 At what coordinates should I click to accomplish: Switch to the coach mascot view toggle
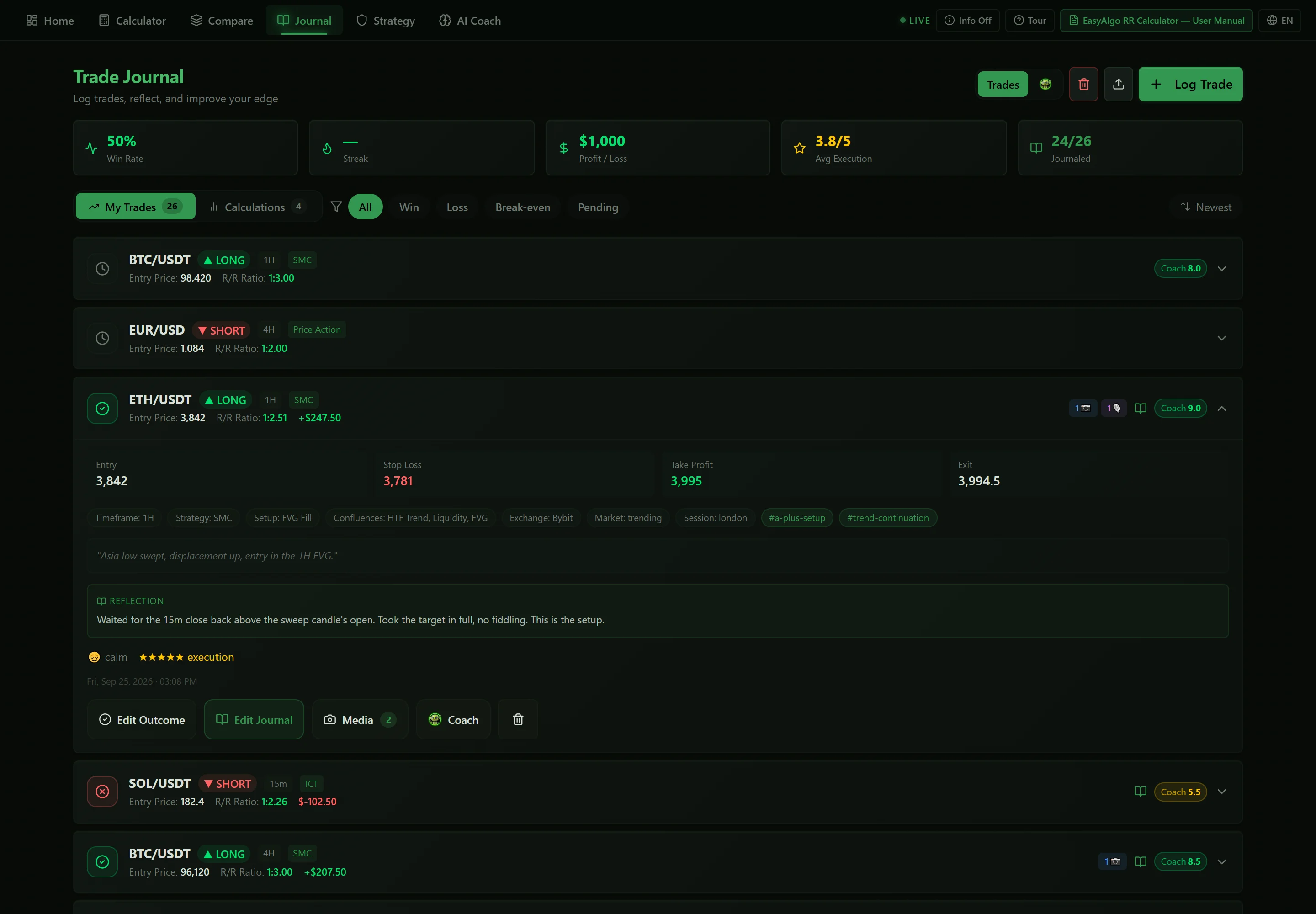tap(1045, 84)
